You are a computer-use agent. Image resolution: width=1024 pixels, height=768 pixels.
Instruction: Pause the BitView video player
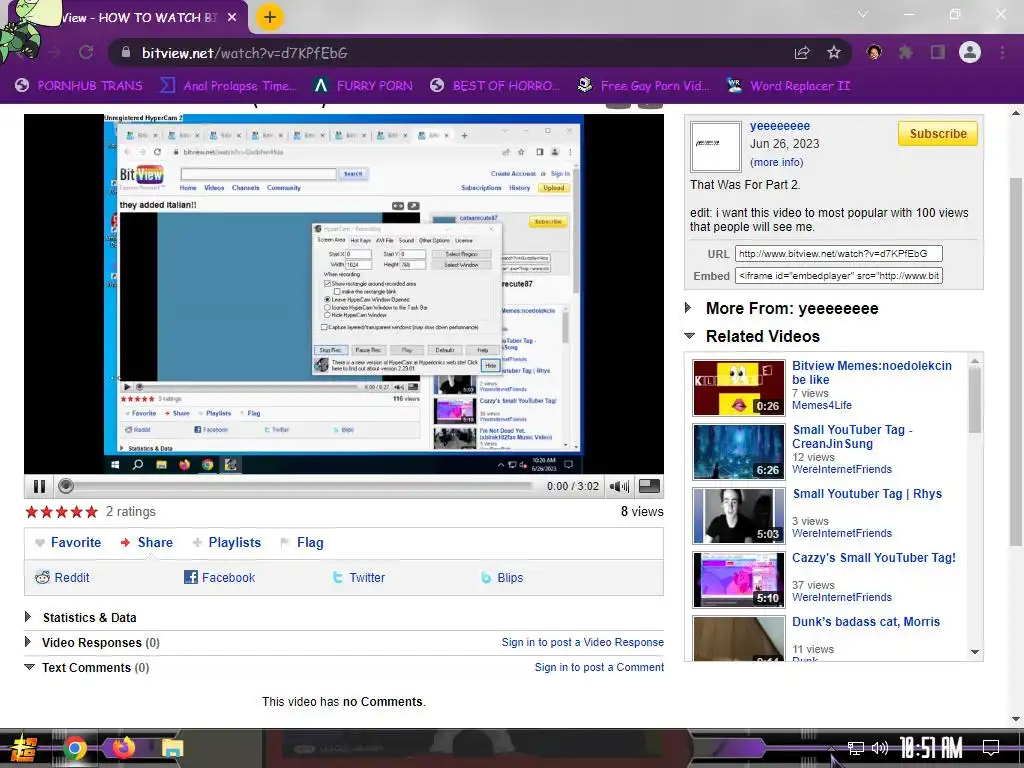click(x=39, y=487)
